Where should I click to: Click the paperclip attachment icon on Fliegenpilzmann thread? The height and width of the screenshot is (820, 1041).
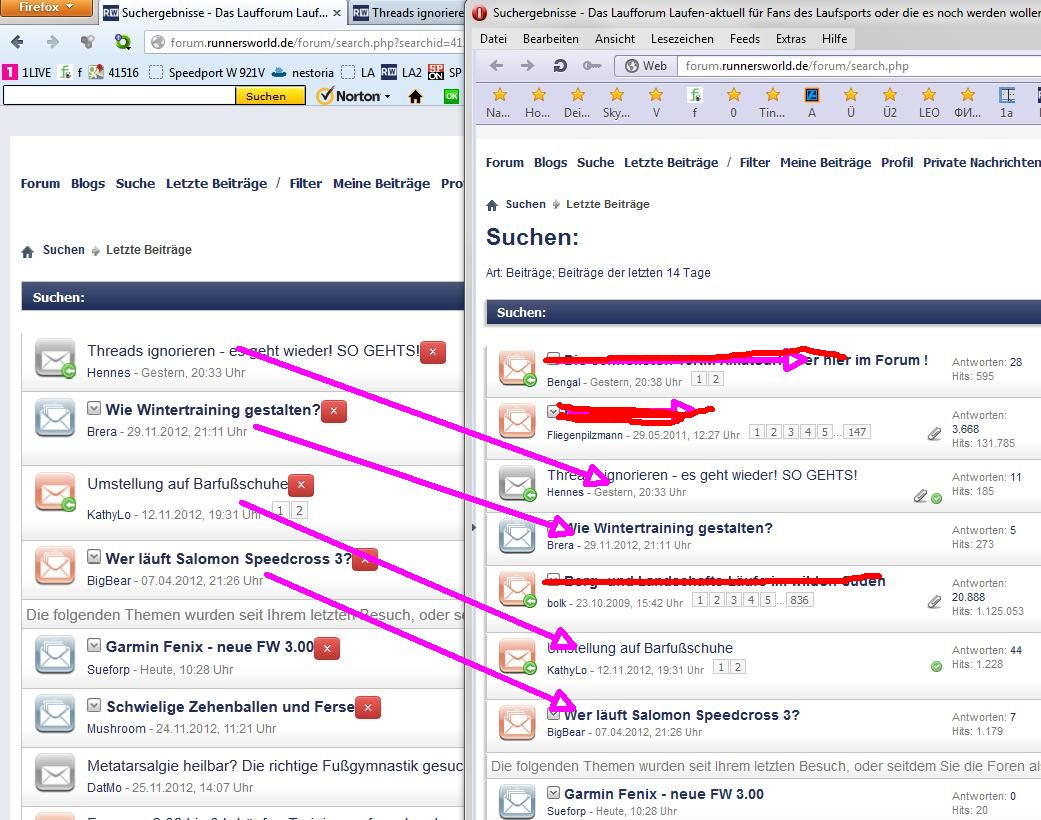[934, 434]
